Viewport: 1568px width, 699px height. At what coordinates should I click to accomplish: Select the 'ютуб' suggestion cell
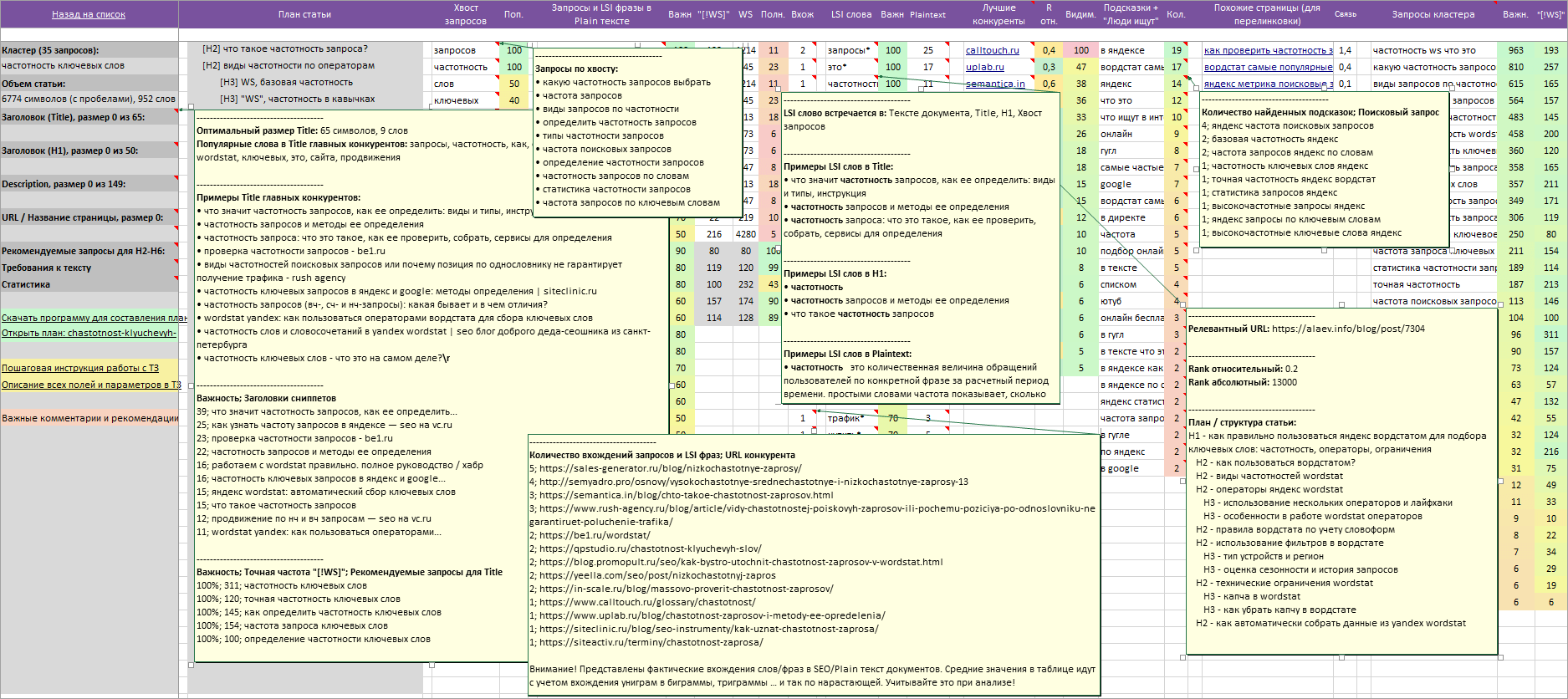coord(1131,301)
